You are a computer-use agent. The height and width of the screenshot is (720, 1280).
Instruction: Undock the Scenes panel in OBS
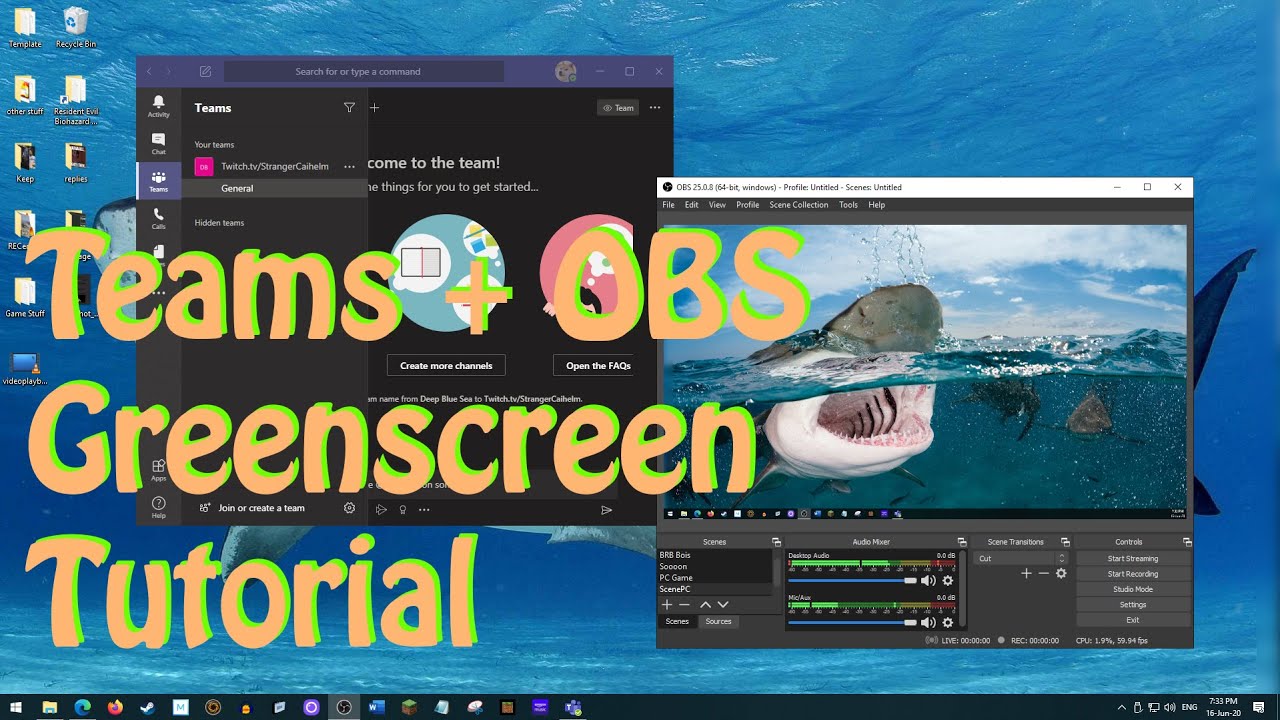pyautogui.click(x=776, y=542)
